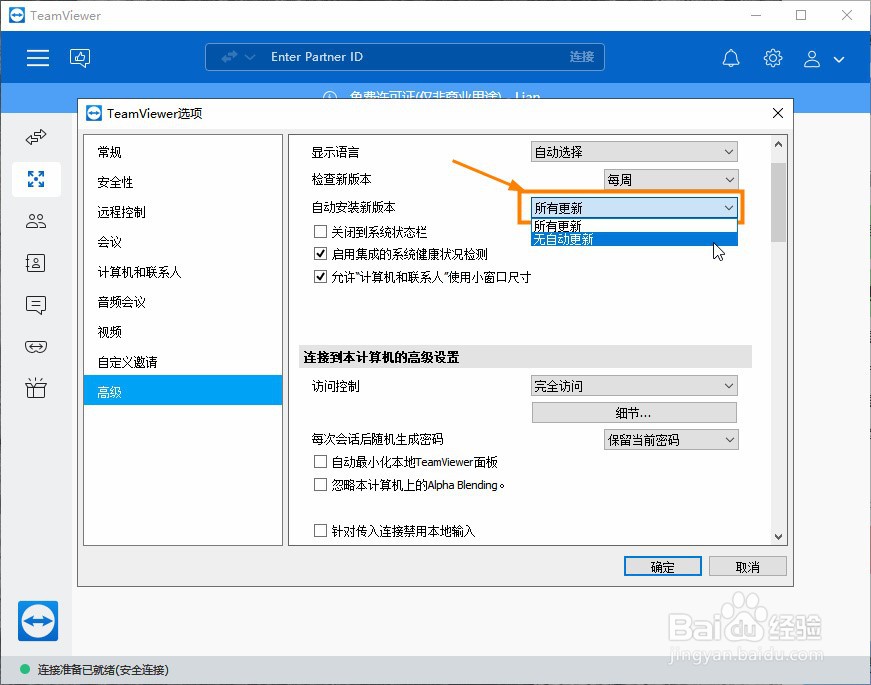Toggle 启用集成的系统健康状况检测 checkbox

[320, 254]
